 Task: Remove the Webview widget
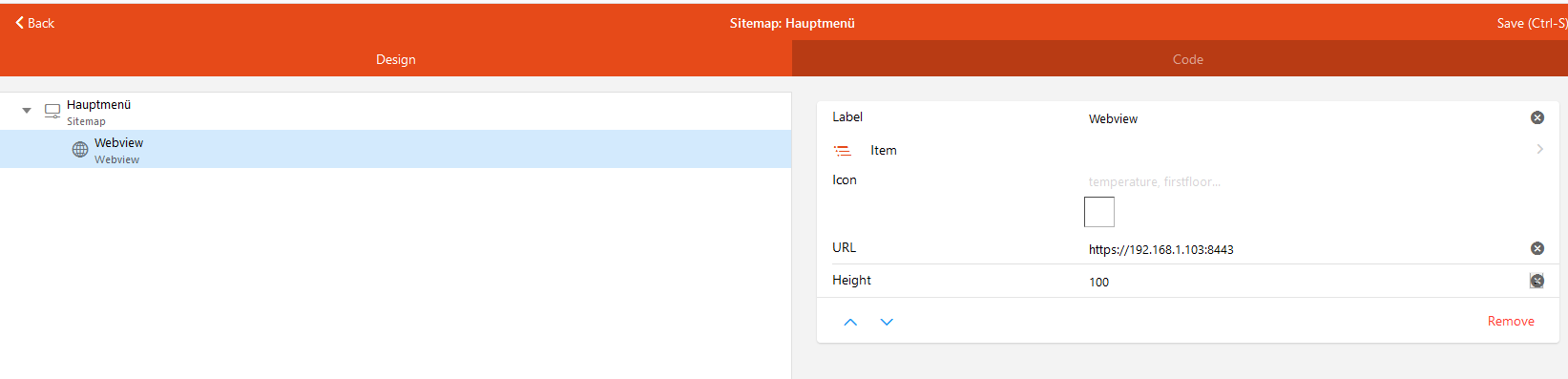point(1511,322)
